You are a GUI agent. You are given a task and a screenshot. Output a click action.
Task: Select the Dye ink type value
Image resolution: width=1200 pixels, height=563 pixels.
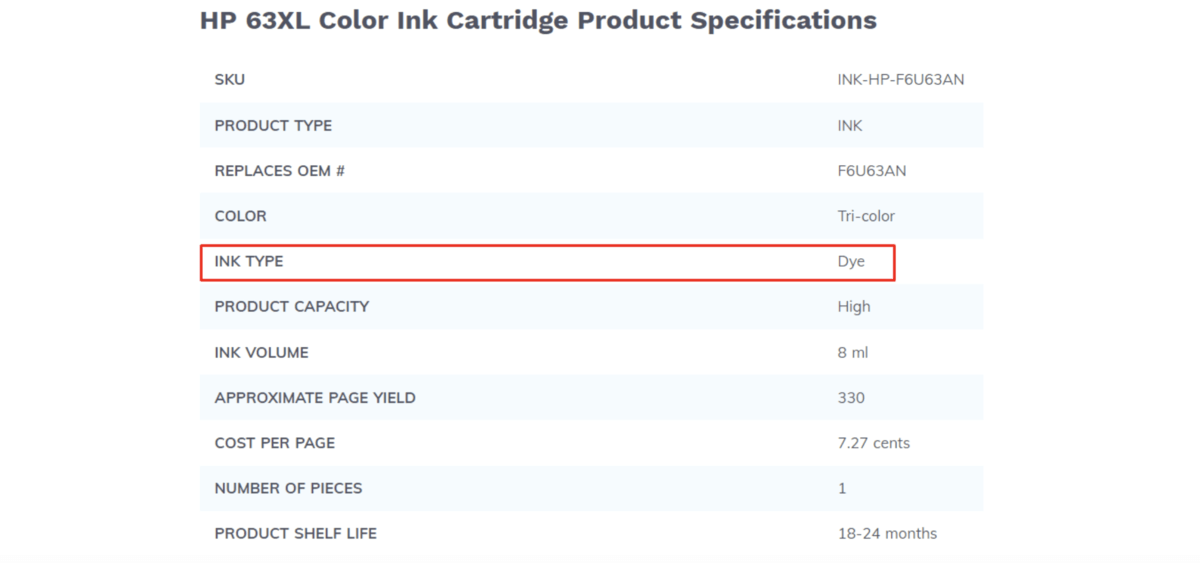tap(851, 262)
